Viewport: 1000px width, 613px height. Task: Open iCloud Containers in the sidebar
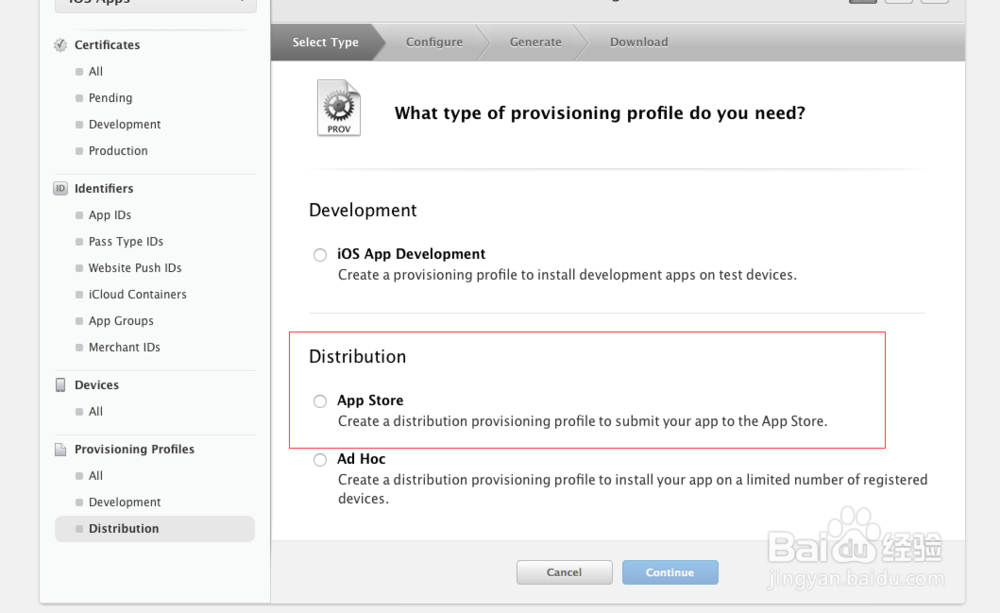click(x=137, y=295)
